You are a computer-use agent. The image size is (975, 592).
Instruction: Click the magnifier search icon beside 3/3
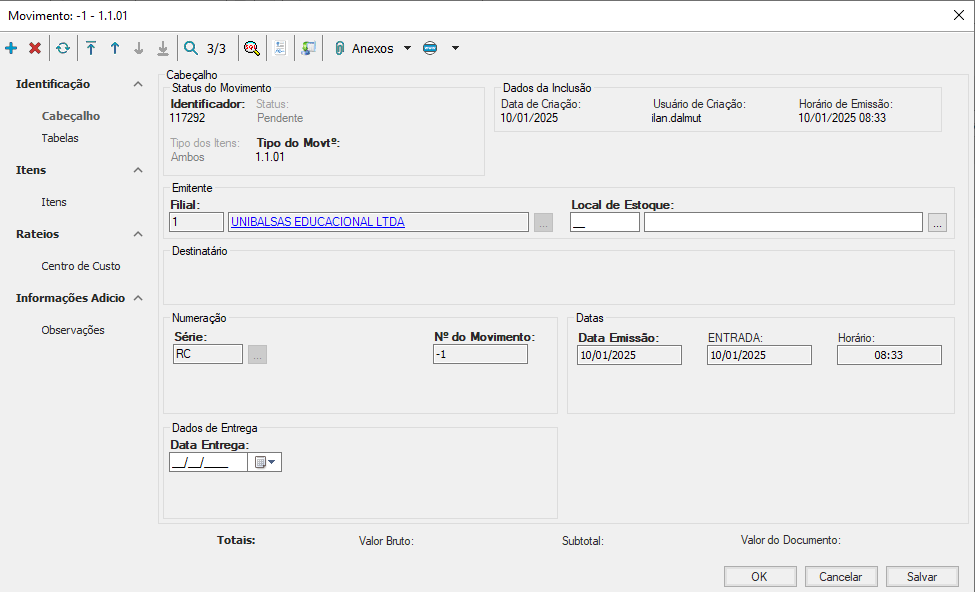click(191, 48)
